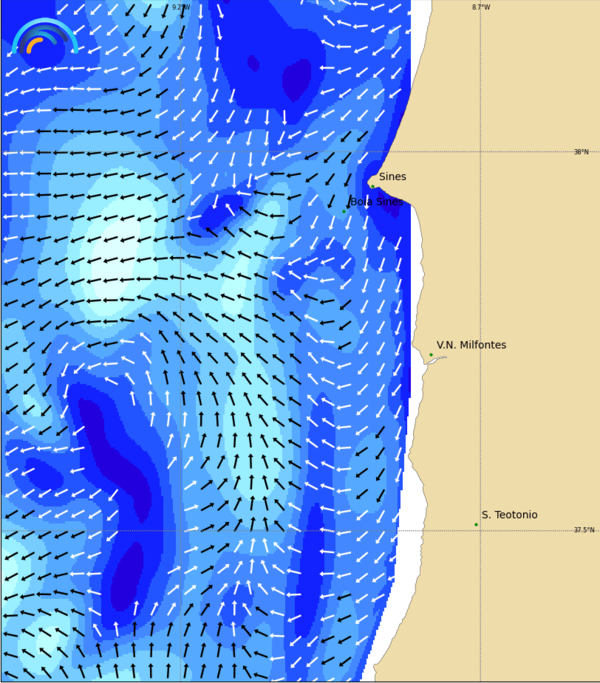Image resolution: width=600 pixels, height=683 pixels.
Task: Click the 38°N latitude label
Action: point(581,152)
